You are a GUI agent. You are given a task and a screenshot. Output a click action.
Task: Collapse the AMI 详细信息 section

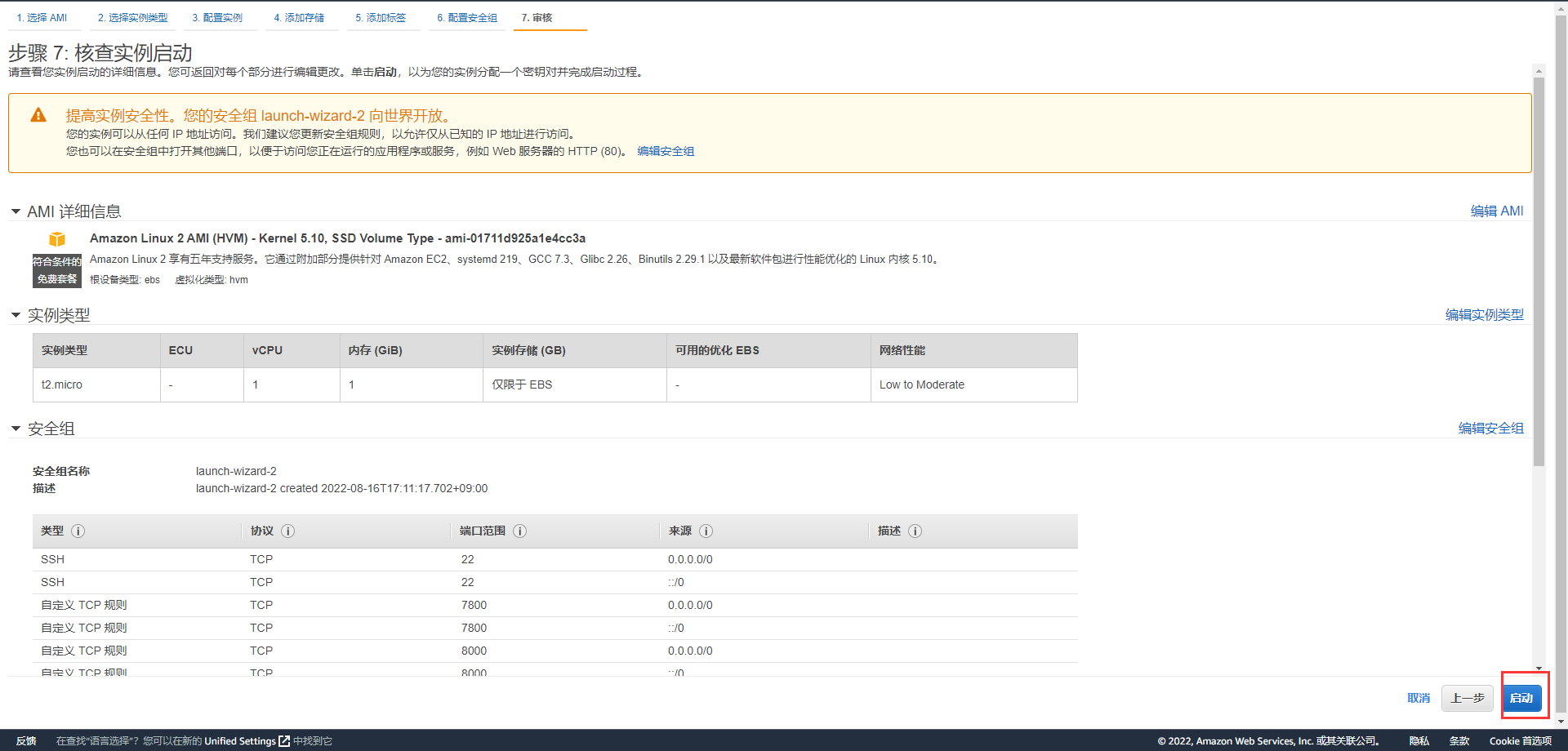pos(16,212)
